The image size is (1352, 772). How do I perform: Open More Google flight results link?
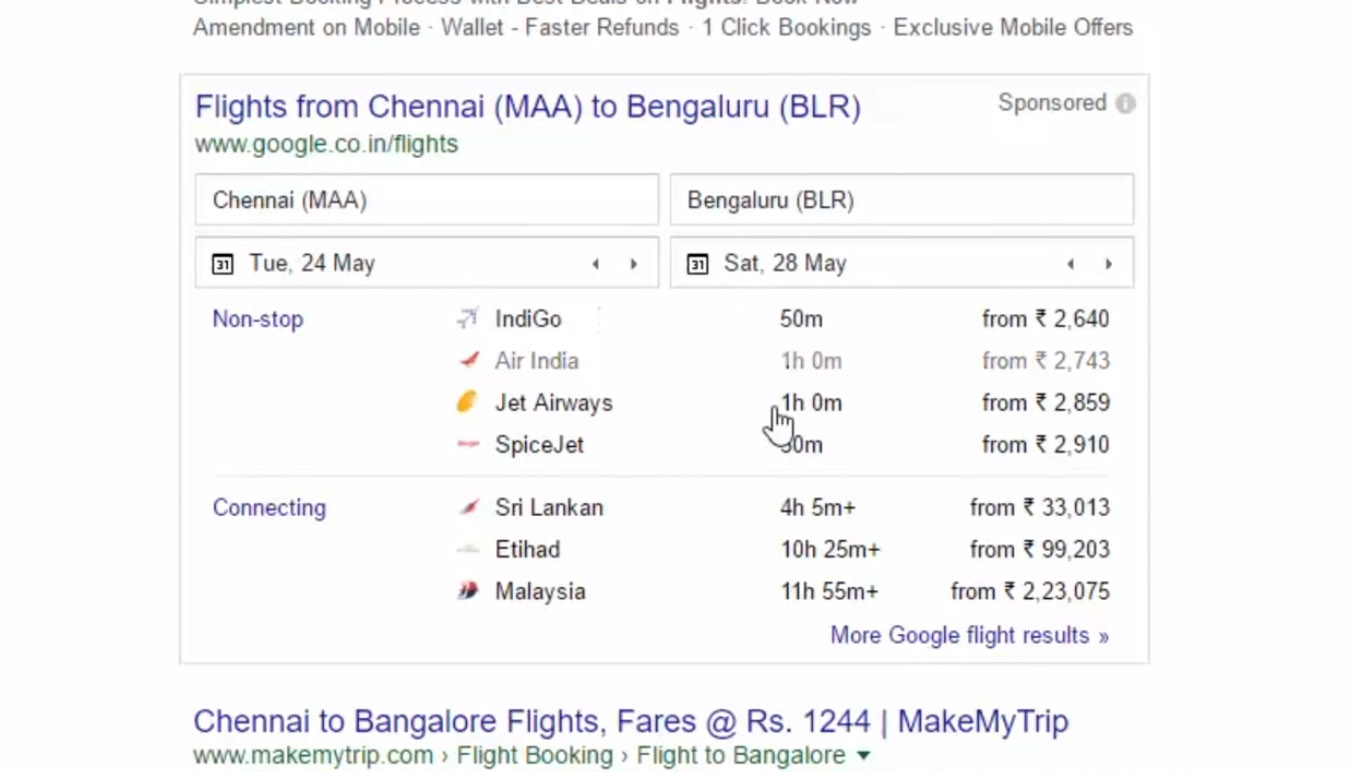point(969,636)
